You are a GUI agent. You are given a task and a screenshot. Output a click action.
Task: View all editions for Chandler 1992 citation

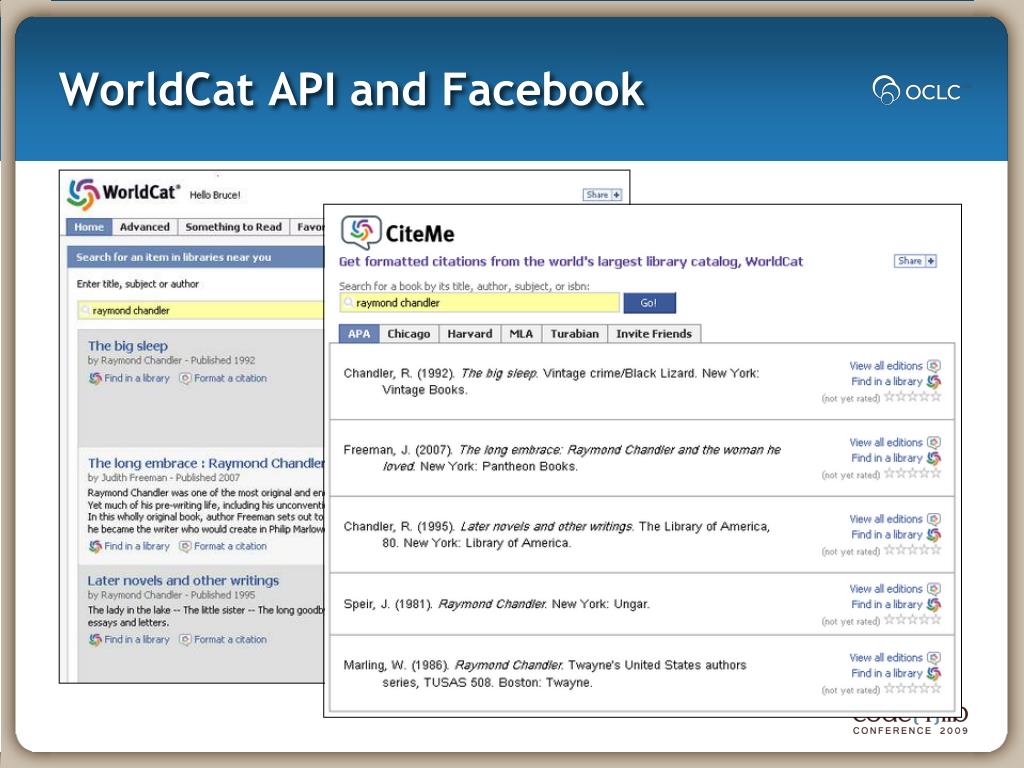coord(886,366)
